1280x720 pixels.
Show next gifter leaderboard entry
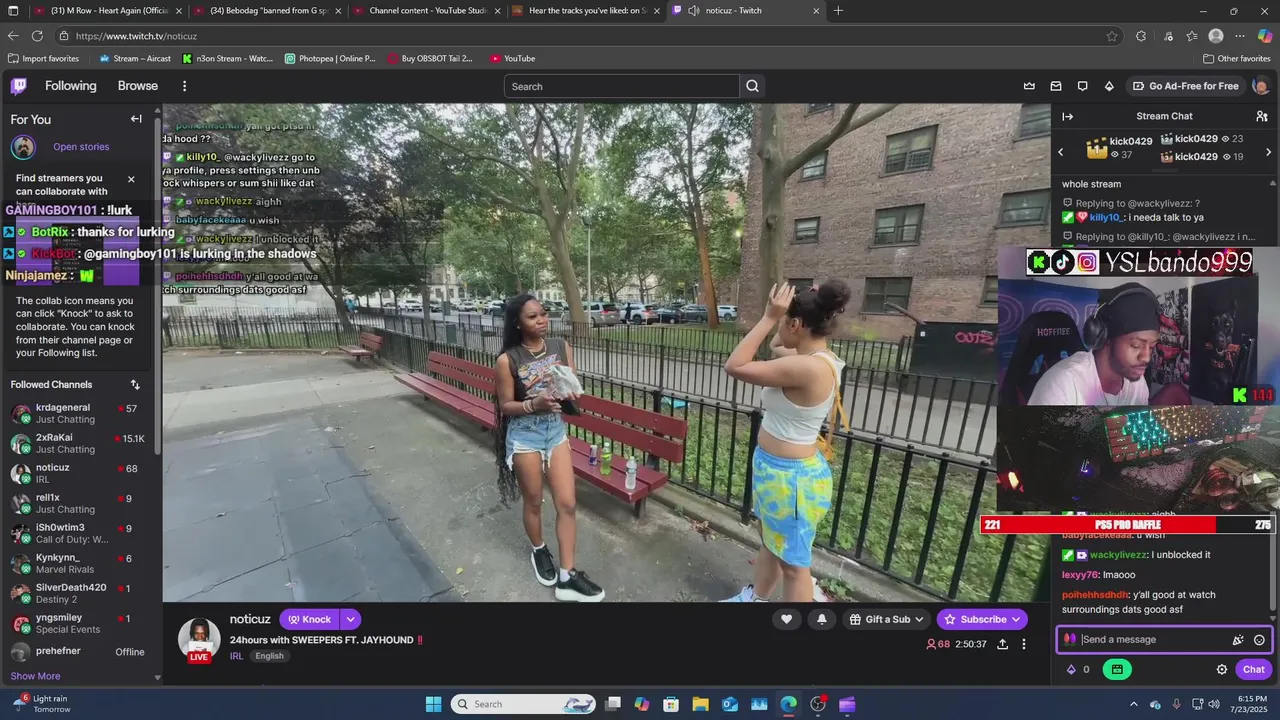[1268, 152]
